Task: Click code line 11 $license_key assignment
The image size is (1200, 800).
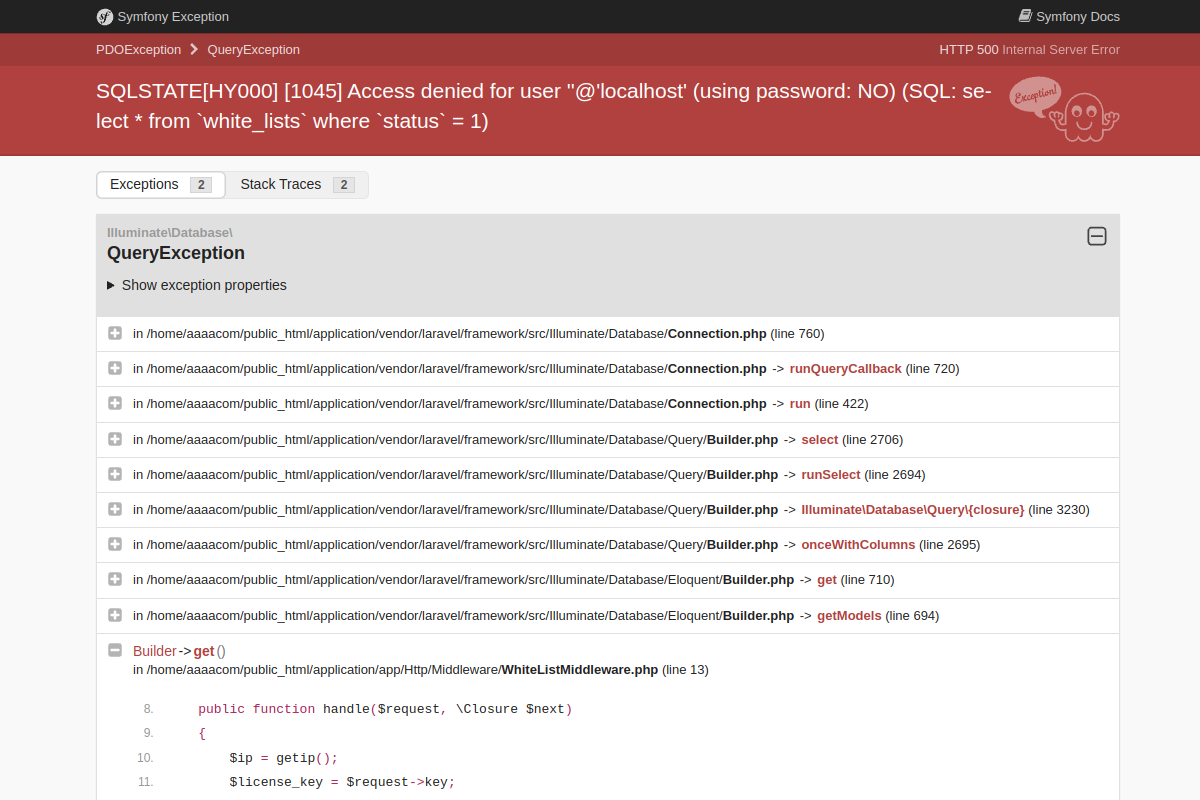Action: pyautogui.click(x=342, y=782)
